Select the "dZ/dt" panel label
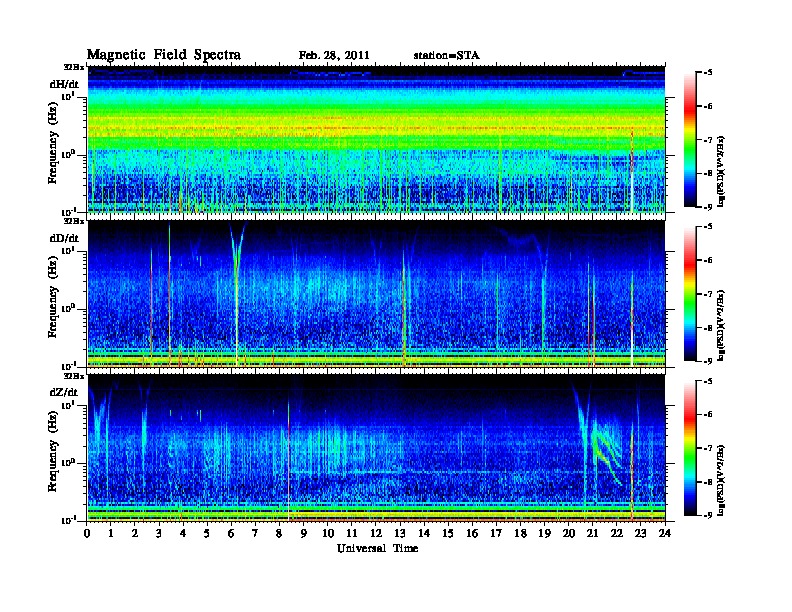Viewport: 792px width, 612px height. (64, 392)
